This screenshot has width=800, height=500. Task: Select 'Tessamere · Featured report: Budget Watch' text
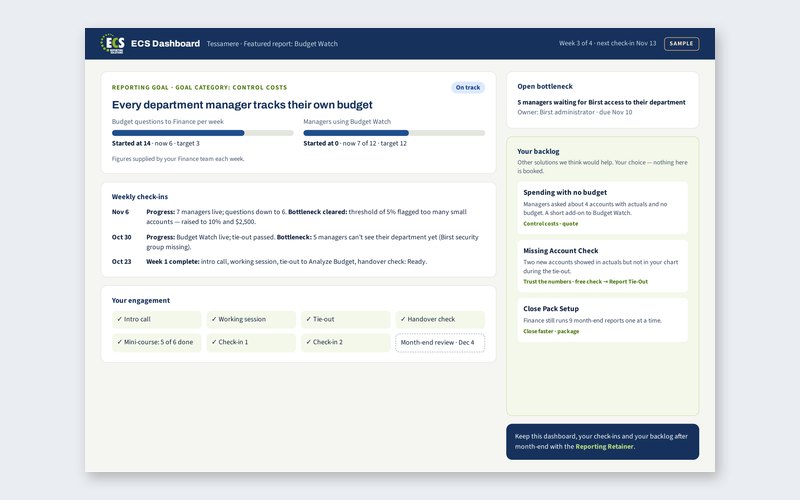tap(272, 44)
